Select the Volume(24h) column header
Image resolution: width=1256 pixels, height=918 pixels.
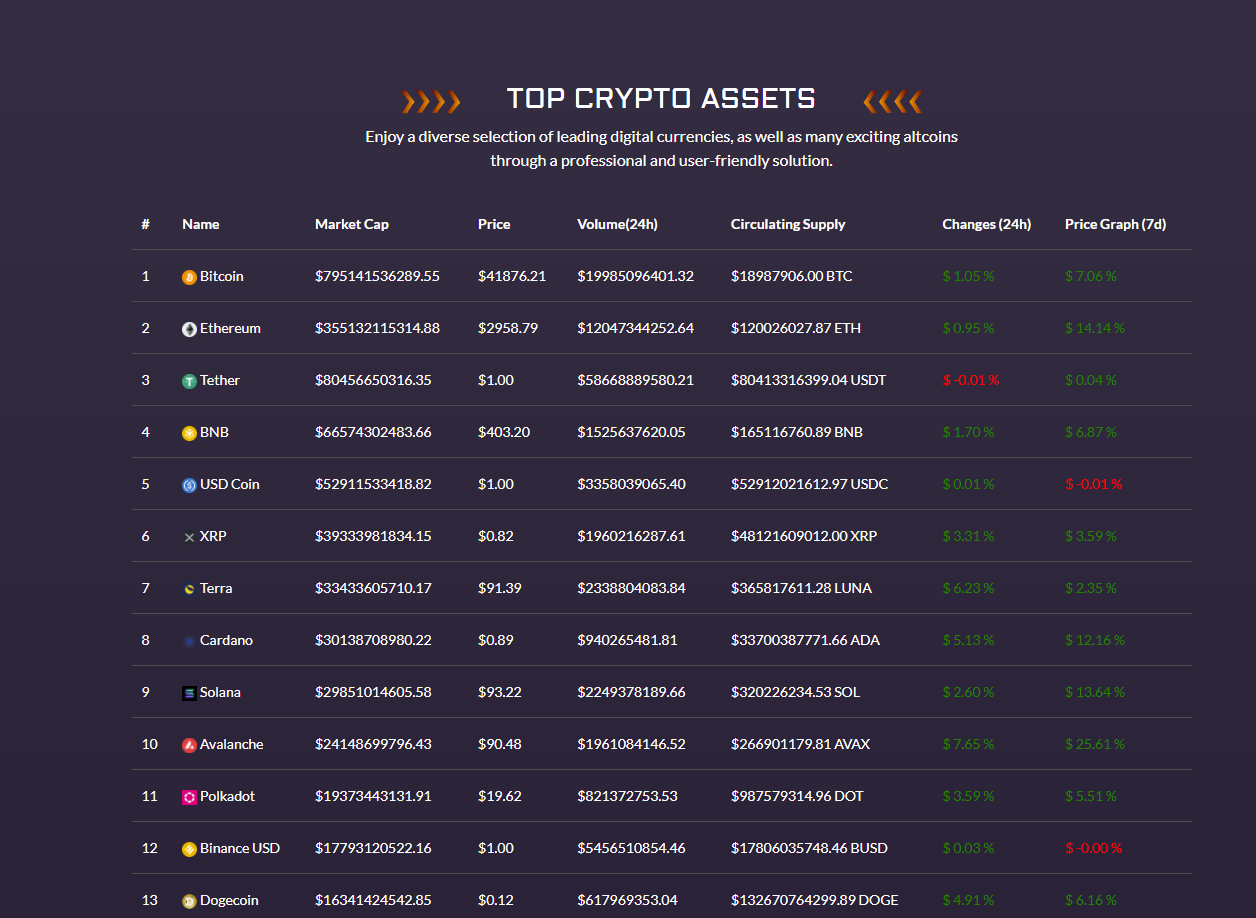pos(617,224)
